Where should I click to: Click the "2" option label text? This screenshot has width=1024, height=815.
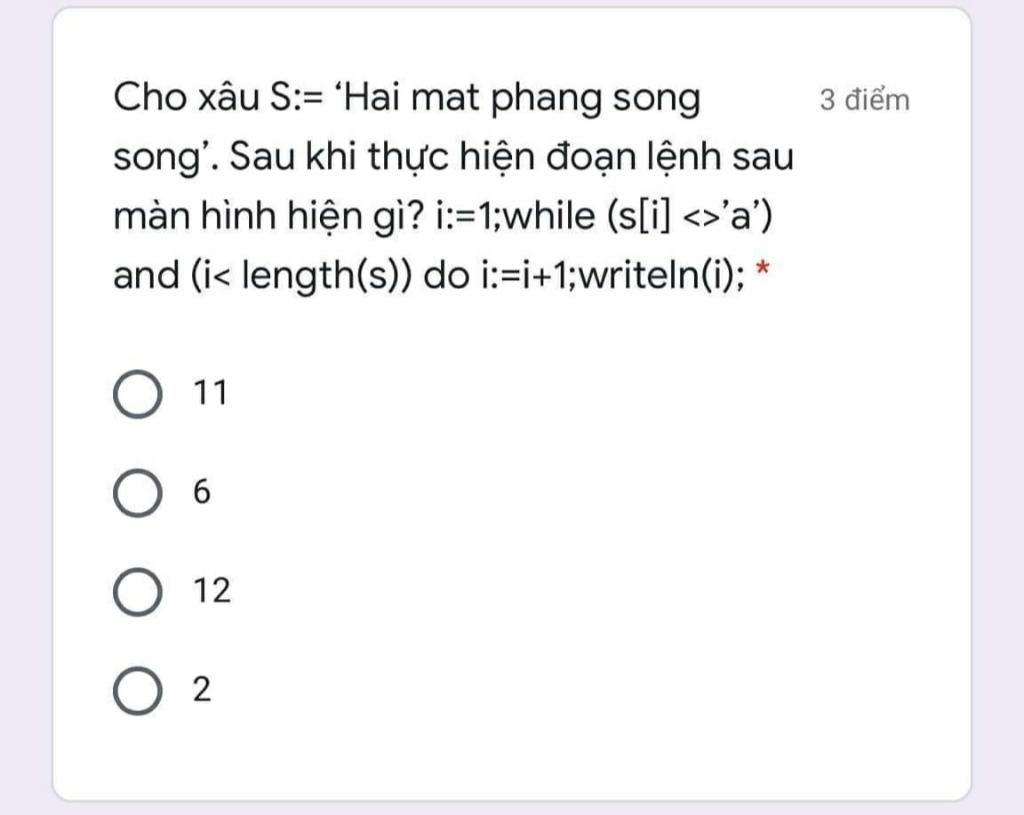202,690
